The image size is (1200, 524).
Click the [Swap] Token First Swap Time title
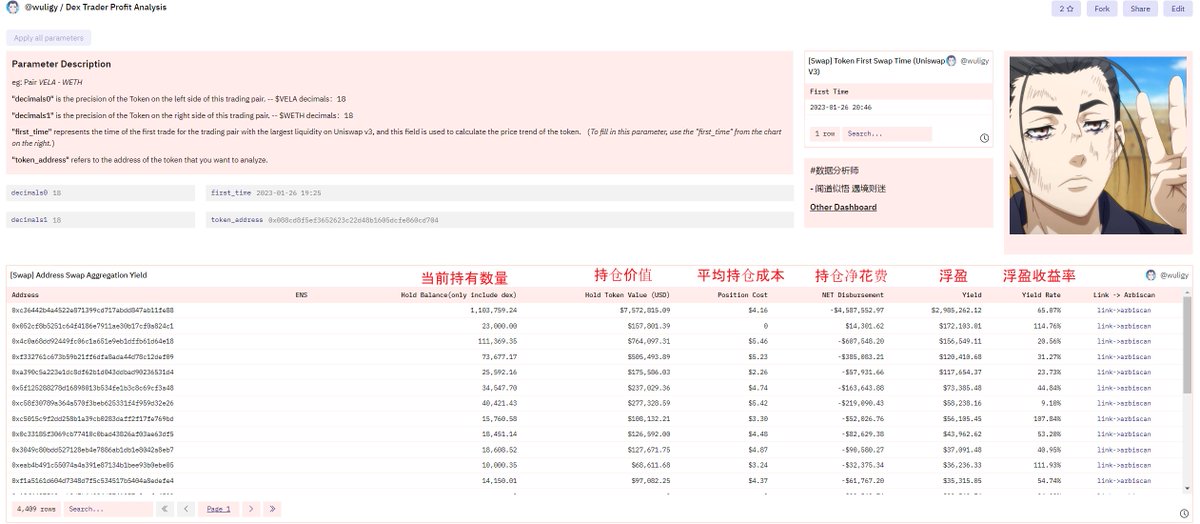pyautogui.click(x=876, y=66)
